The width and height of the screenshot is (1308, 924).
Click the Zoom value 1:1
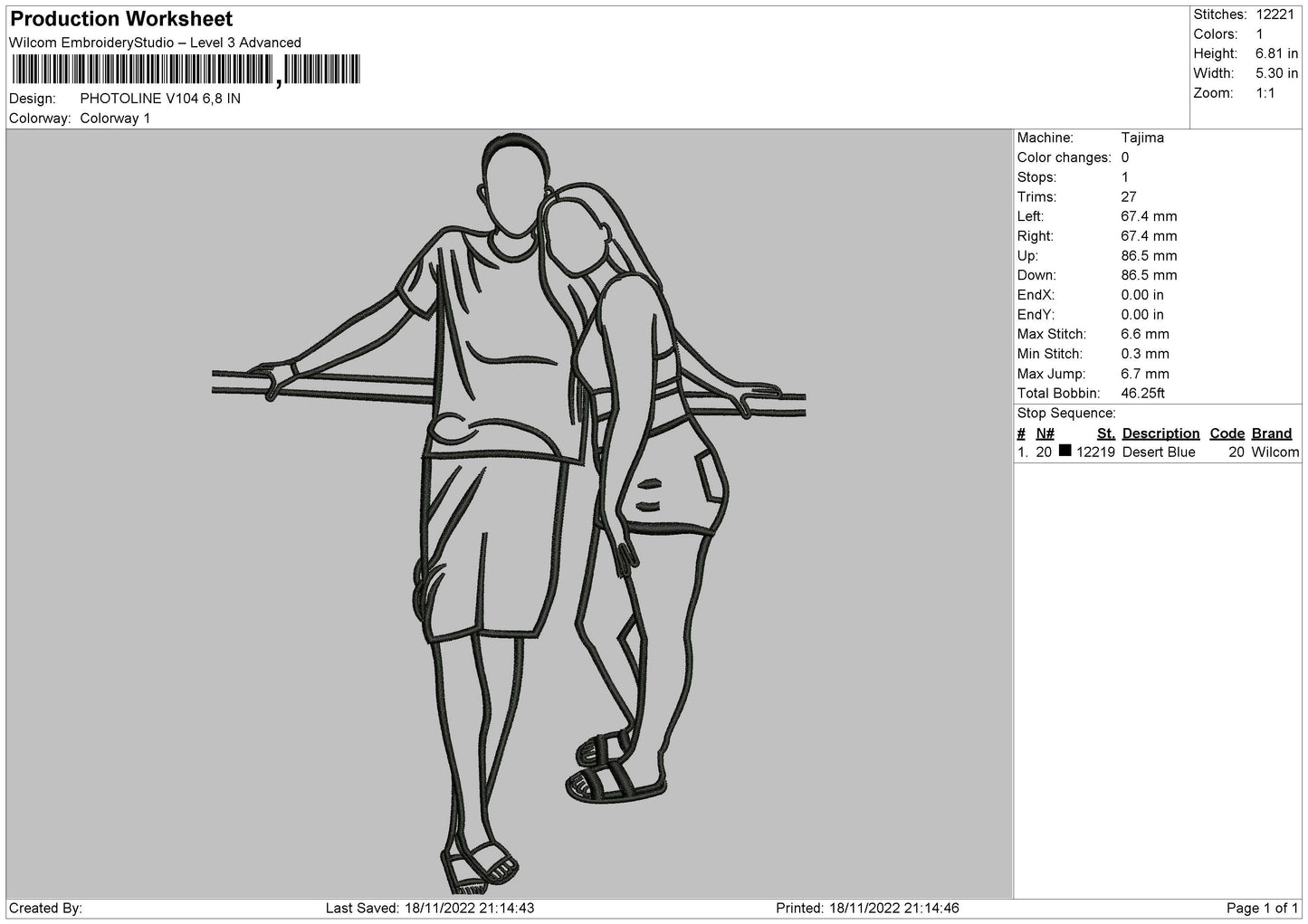tap(1265, 93)
